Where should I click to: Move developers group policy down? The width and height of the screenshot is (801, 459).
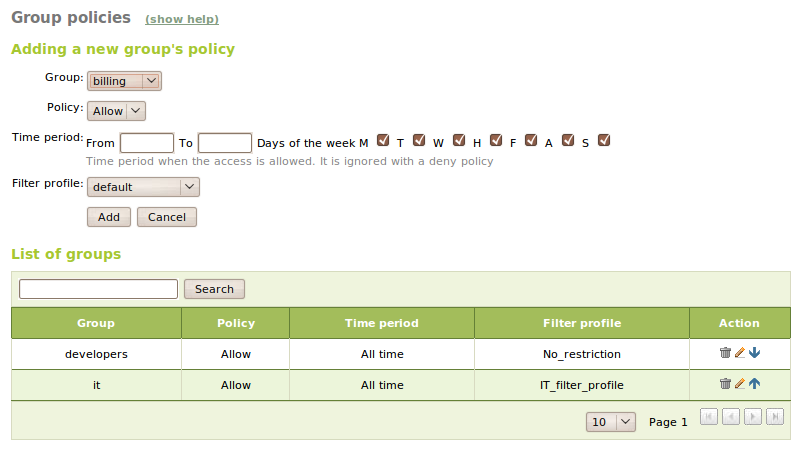pyautogui.click(x=755, y=353)
